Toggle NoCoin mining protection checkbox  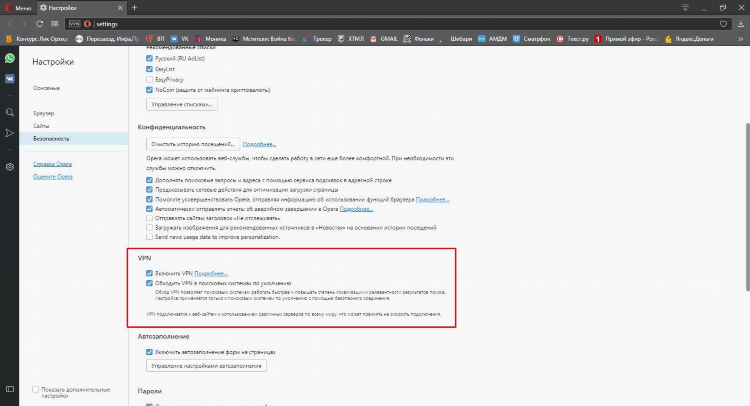click(x=149, y=90)
